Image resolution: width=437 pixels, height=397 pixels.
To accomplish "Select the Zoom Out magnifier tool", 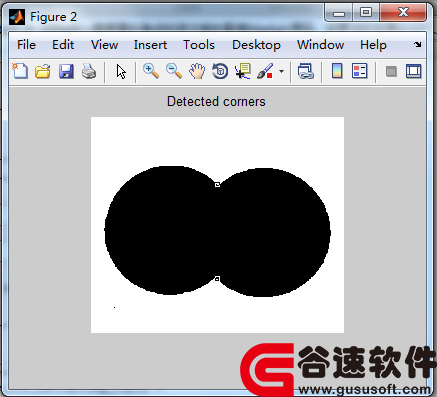I will [174, 71].
